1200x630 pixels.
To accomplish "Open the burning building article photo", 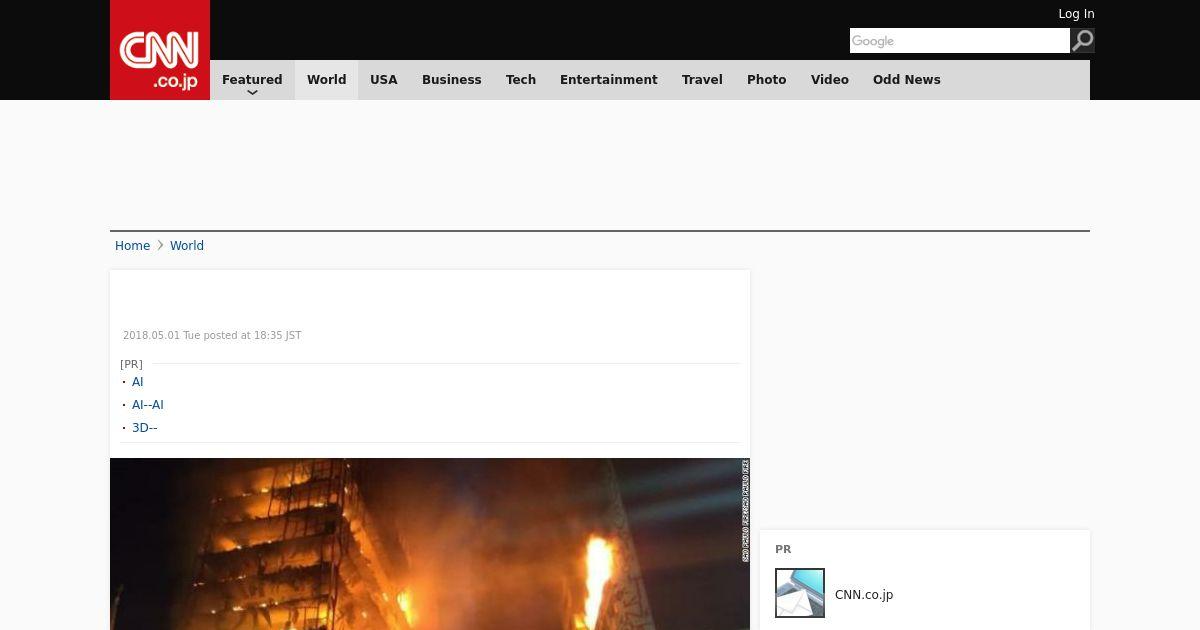I will tap(430, 544).
